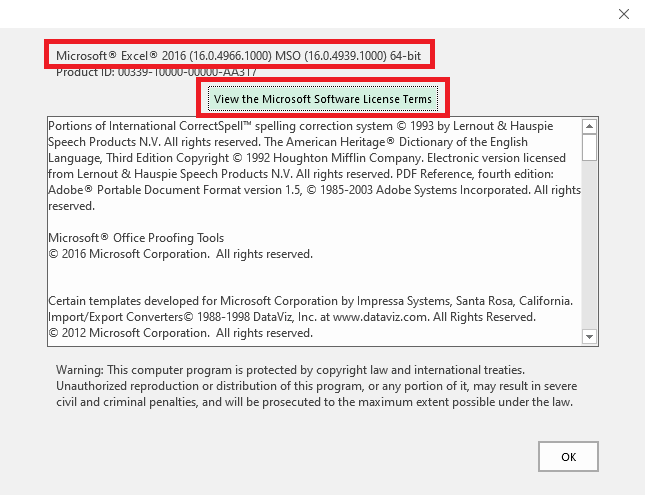View the Microsoft Software License Terms
This screenshot has height=495, width=645.
323,99
